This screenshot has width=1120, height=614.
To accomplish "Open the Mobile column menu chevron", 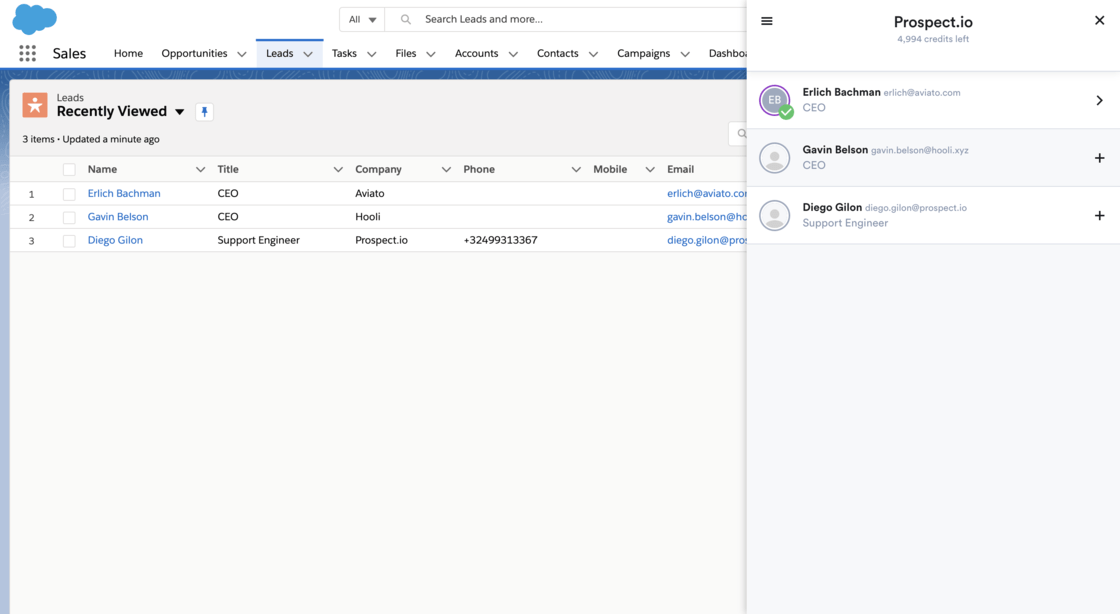I will [650, 169].
